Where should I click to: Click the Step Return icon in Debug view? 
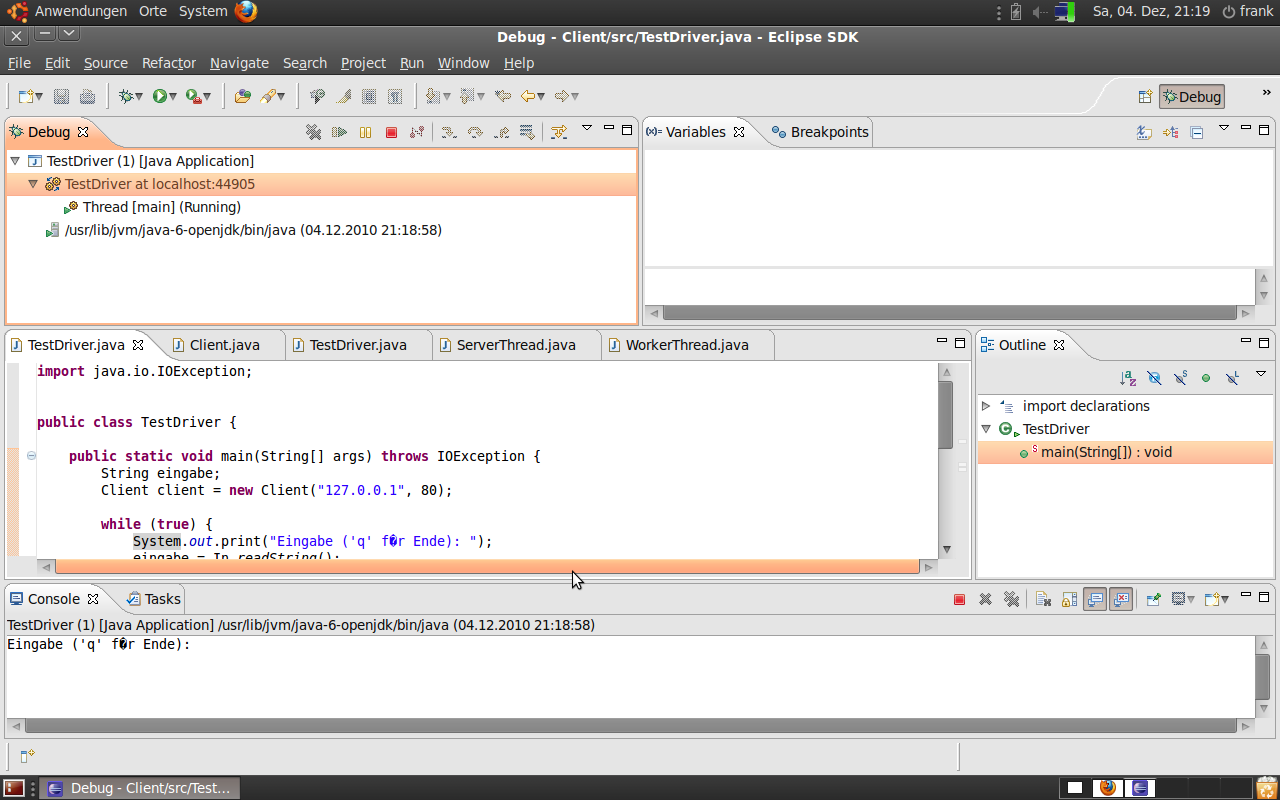tap(501, 131)
